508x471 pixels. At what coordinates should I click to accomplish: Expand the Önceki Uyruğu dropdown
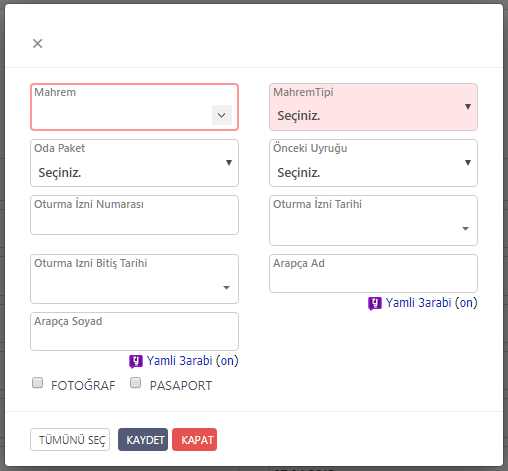pos(373,163)
